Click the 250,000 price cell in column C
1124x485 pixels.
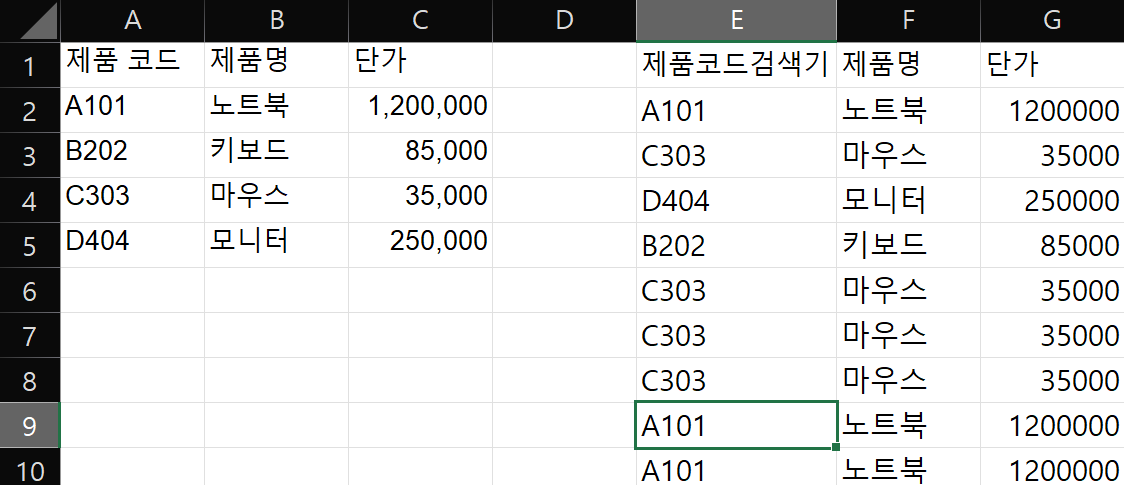421,246
